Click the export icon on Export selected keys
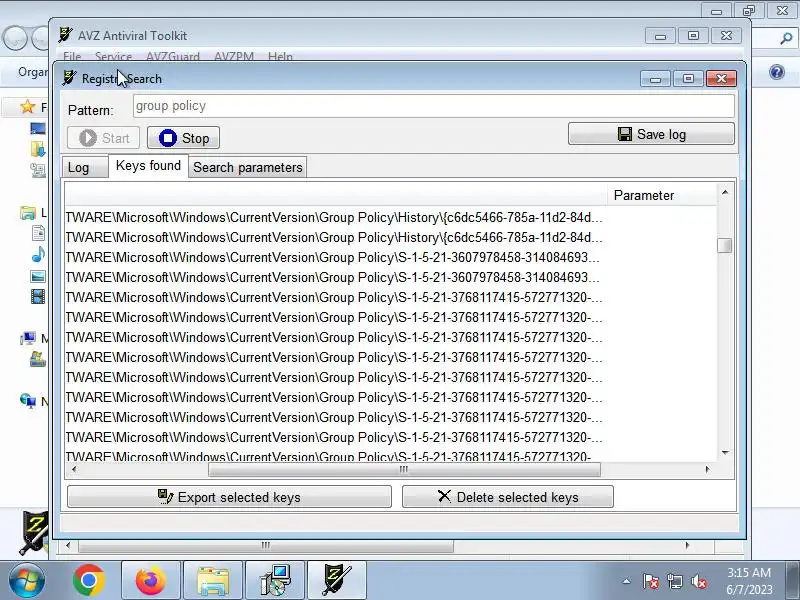Image resolution: width=800 pixels, height=600 pixels. [x=165, y=496]
